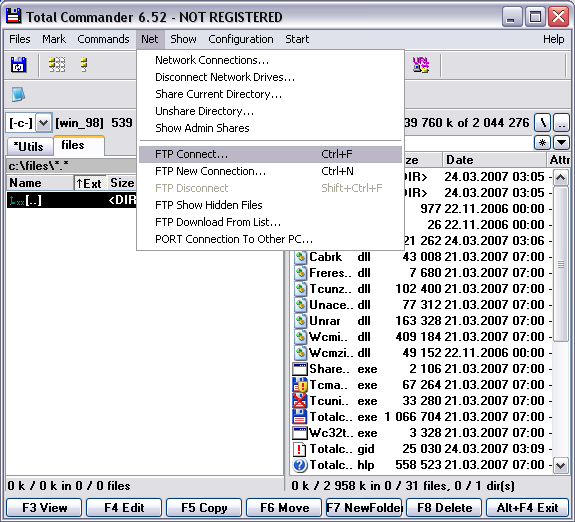The width and height of the screenshot is (575, 522).
Task: Choose FTP New Connection... entry
Action: (270, 171)
